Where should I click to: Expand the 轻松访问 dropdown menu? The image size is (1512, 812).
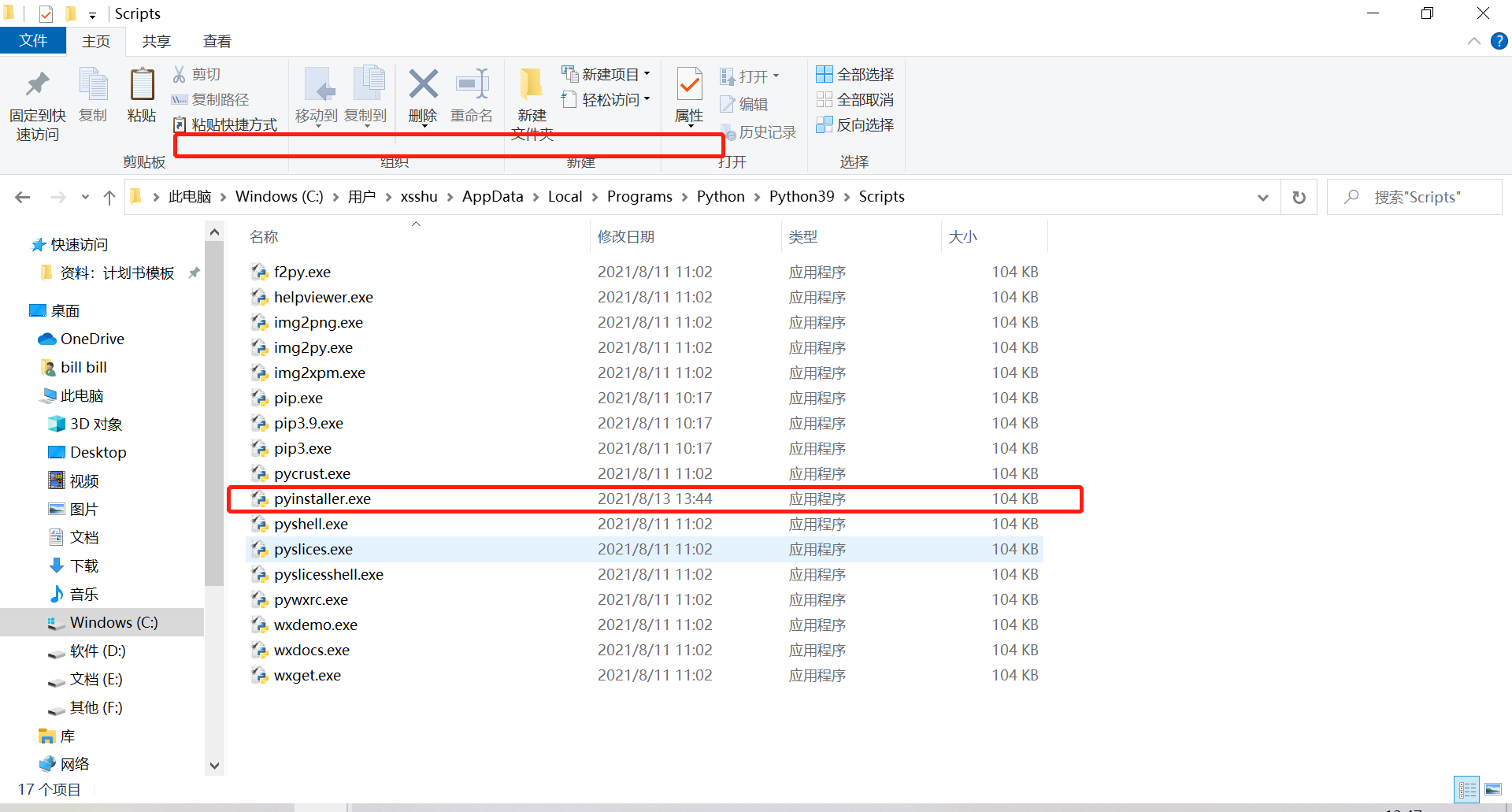click(x=606, y=99)
